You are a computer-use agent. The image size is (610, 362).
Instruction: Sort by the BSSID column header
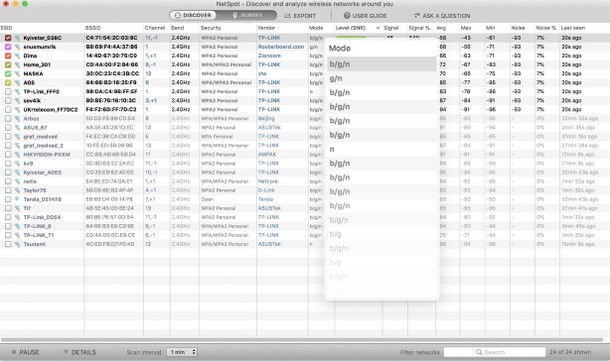point(93,28)
